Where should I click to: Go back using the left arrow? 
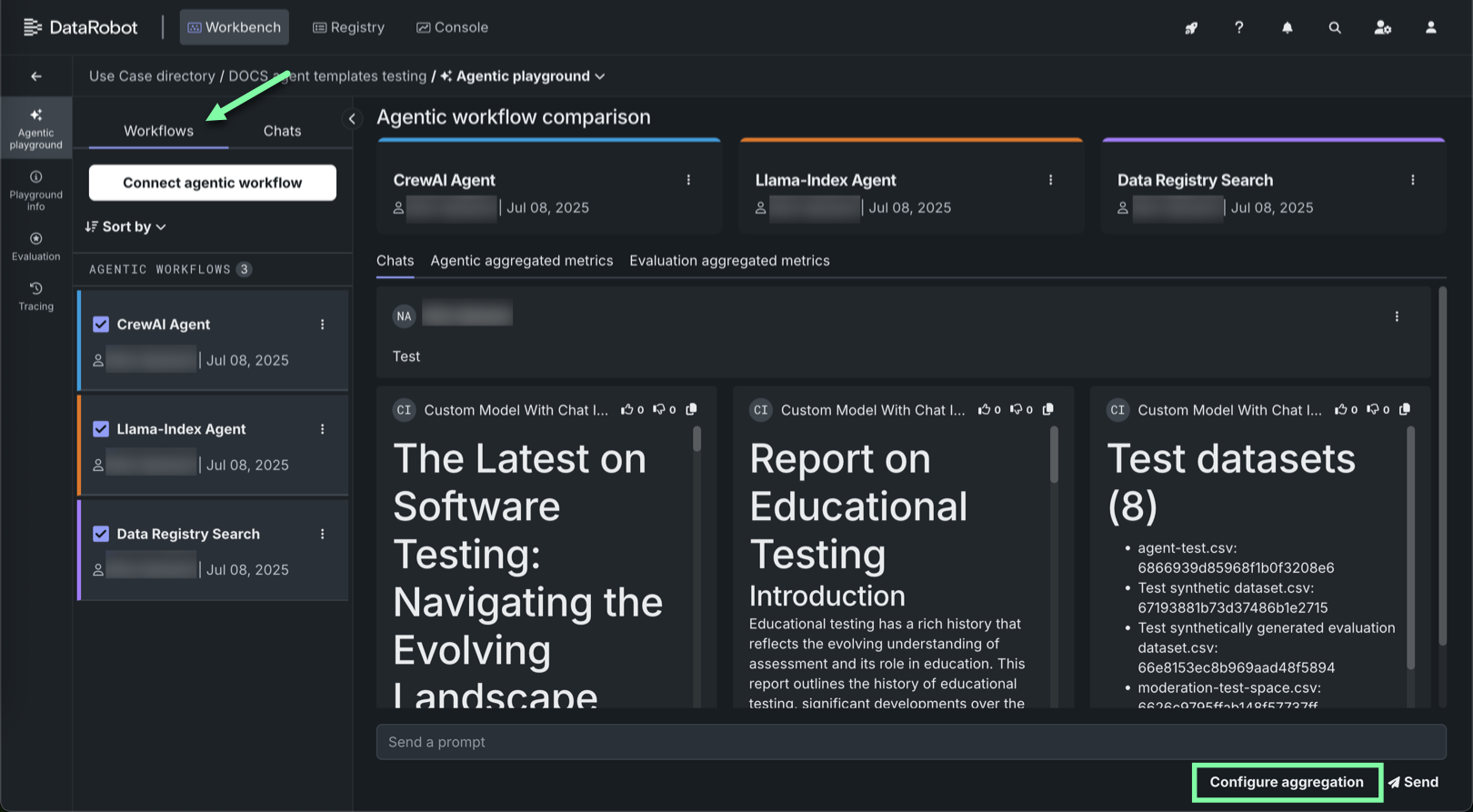coord(36,76)
